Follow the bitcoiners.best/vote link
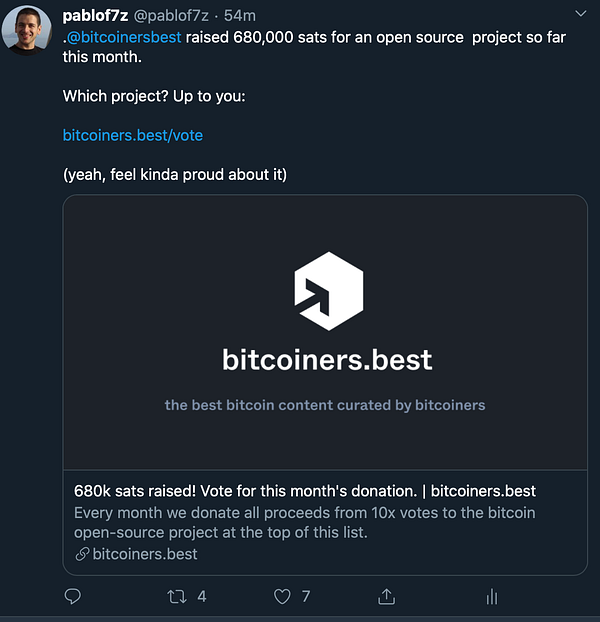The image size is (600, 622). point(133,135)
